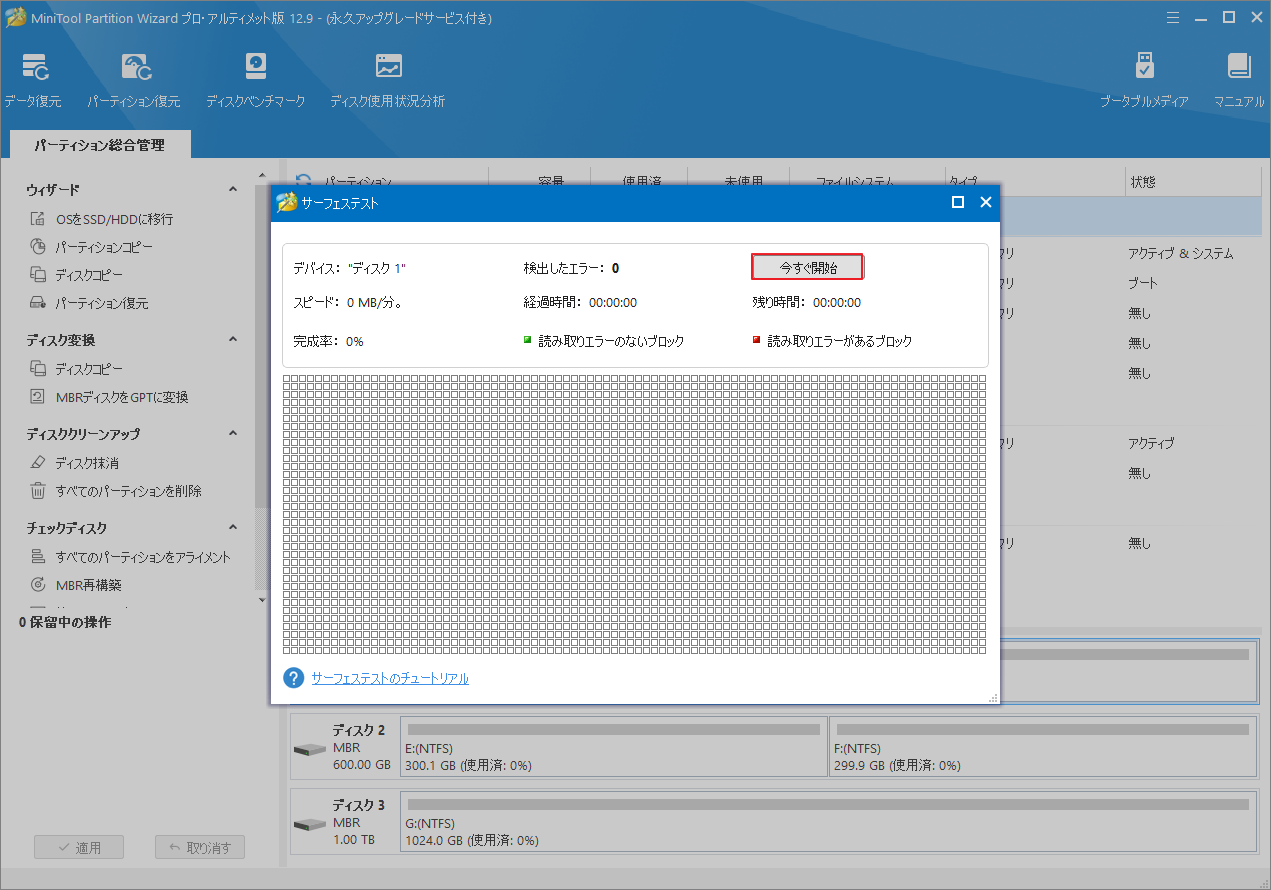The height and width of the screenshot is (890, 1271).
Task: Click the サーフェステスト help question icon
Action: click(x=294, y=678)
